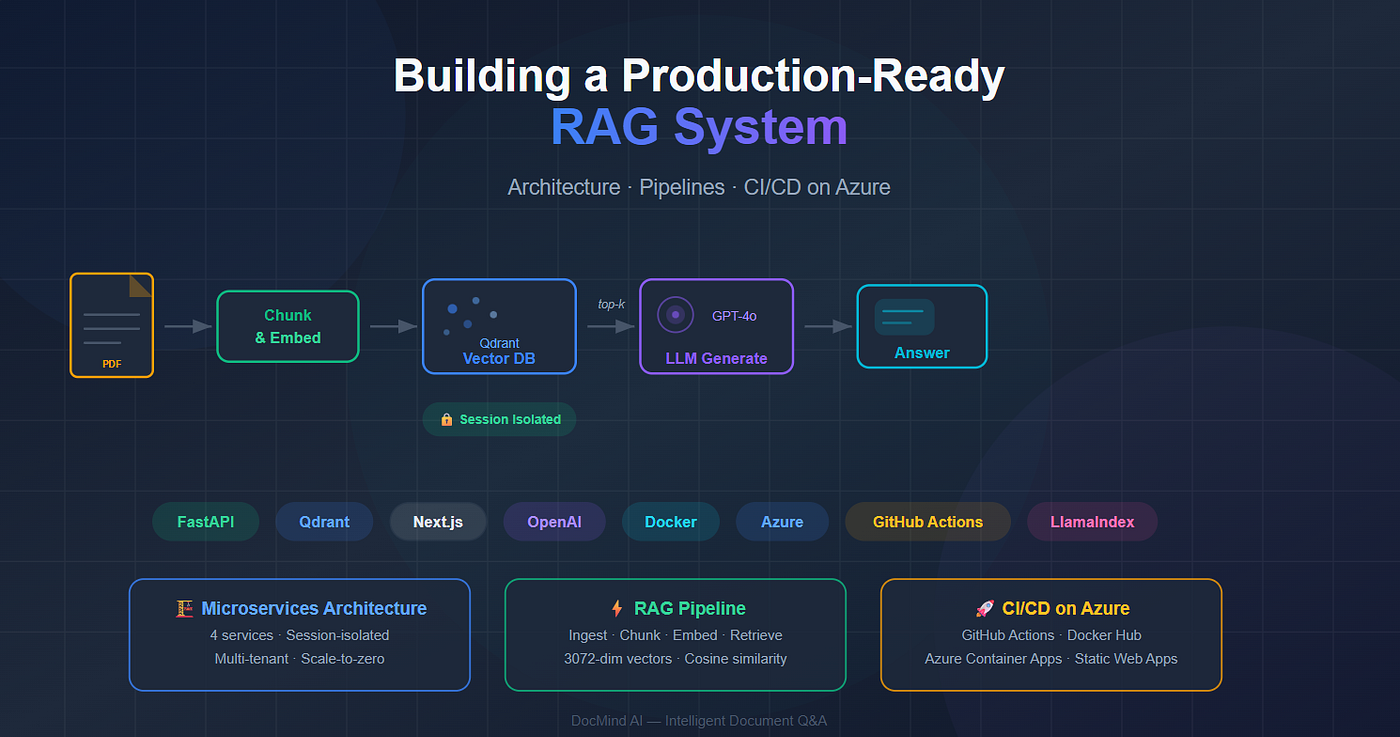Viewport: 1400px width, 737px height.
Task: Click the answer chat bubble icon
Action: click(x=904, y=317)
